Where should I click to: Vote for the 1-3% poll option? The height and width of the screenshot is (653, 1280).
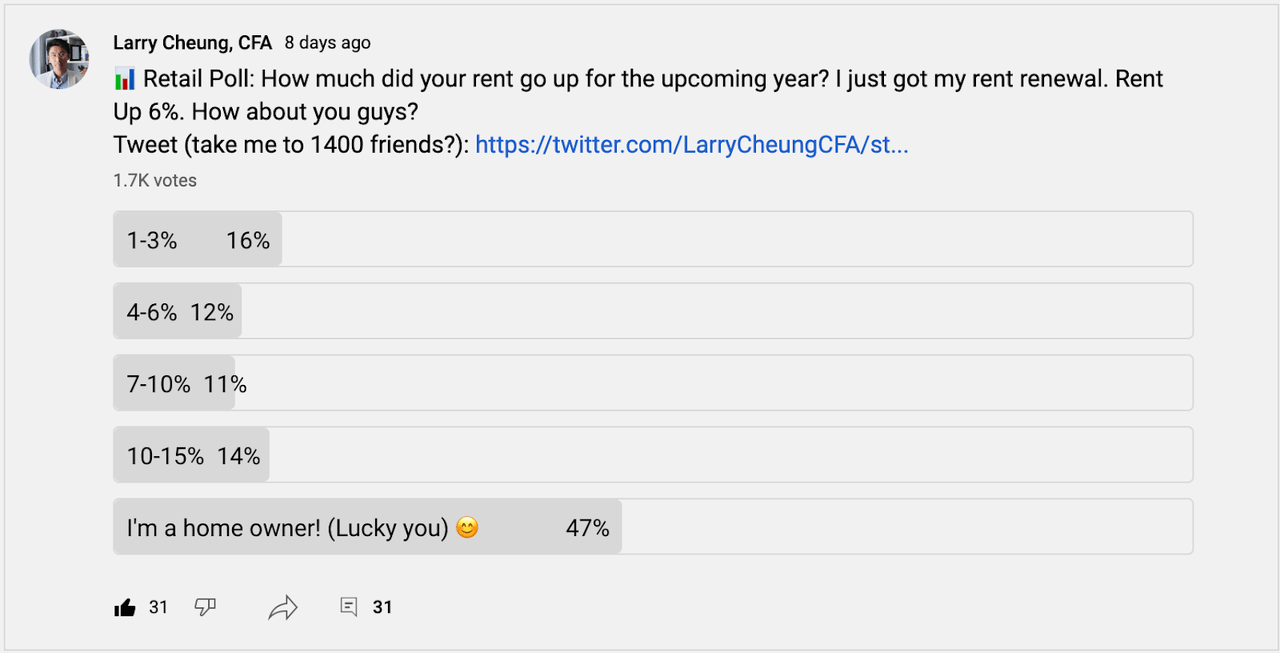tap(652, 239)
